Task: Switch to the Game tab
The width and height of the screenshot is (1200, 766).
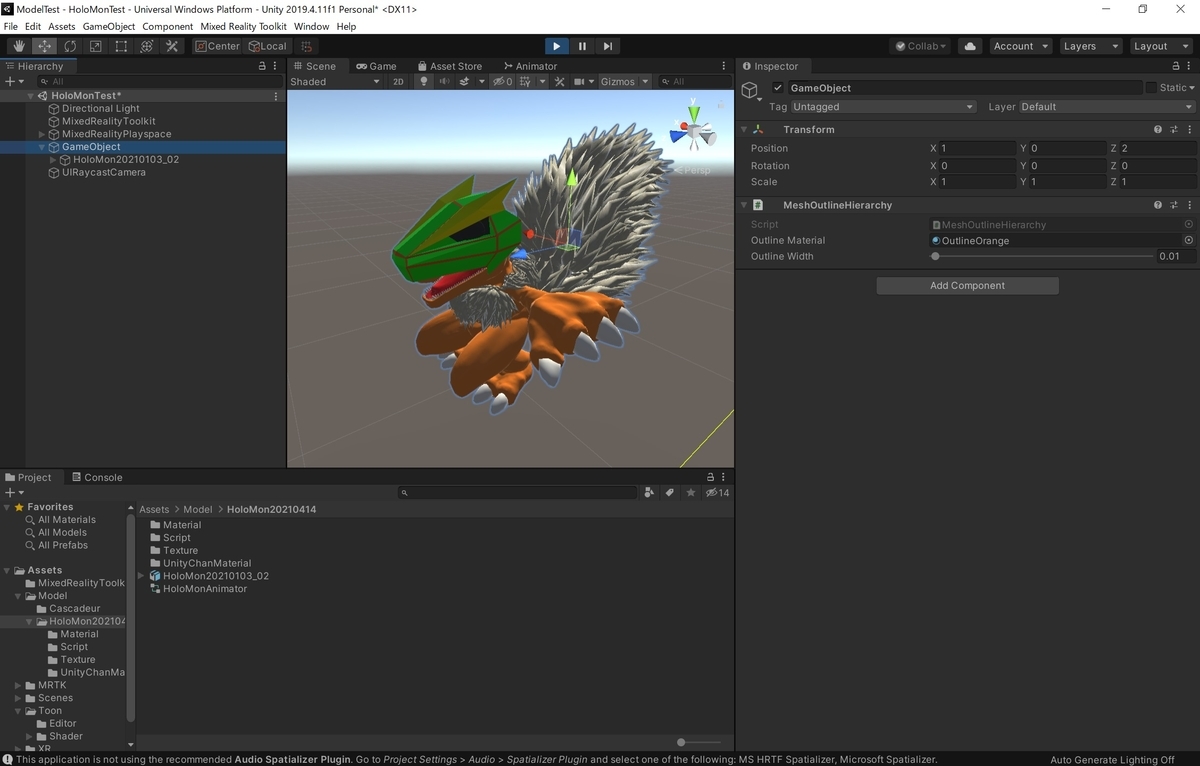Action: [376, 66]
